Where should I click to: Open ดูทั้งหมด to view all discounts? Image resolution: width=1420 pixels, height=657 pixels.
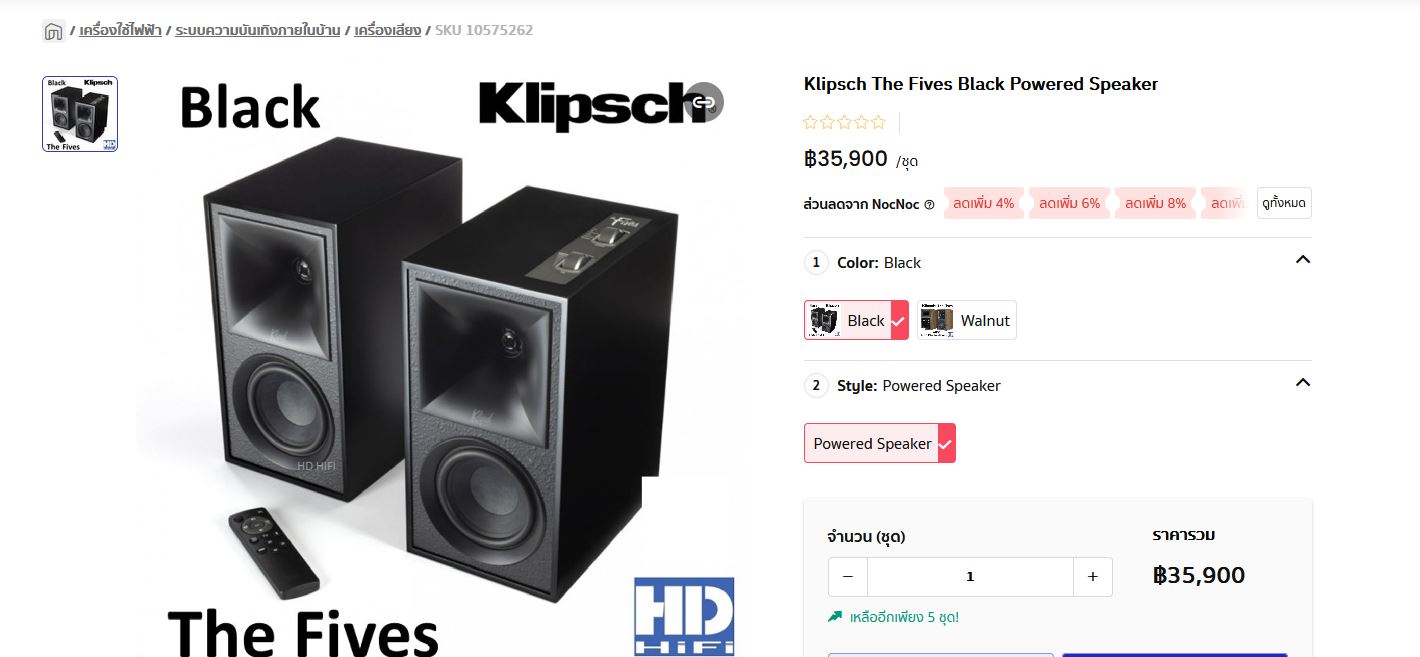pos(1284,203)
